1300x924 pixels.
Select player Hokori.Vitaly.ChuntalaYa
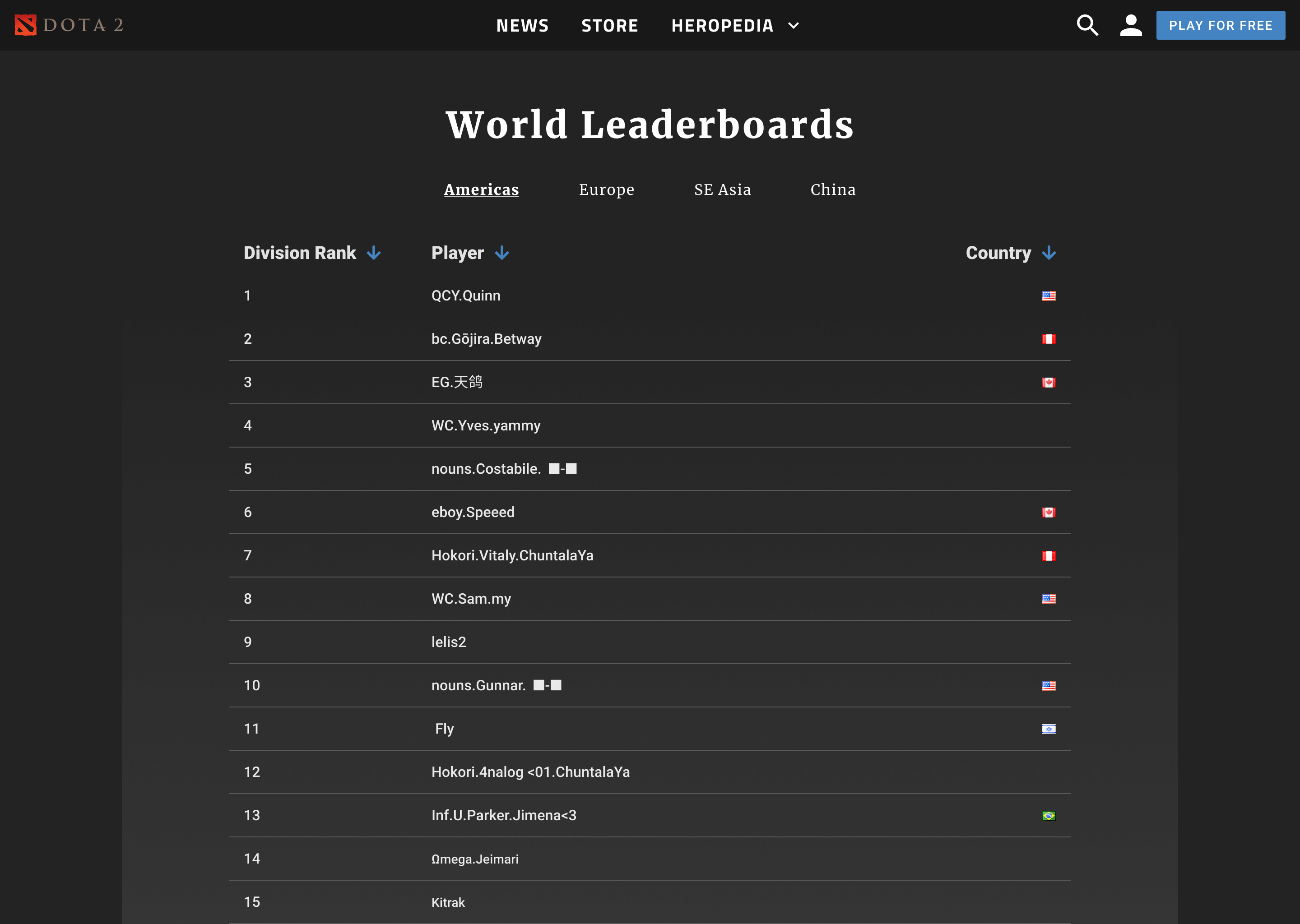coord(512,555)
